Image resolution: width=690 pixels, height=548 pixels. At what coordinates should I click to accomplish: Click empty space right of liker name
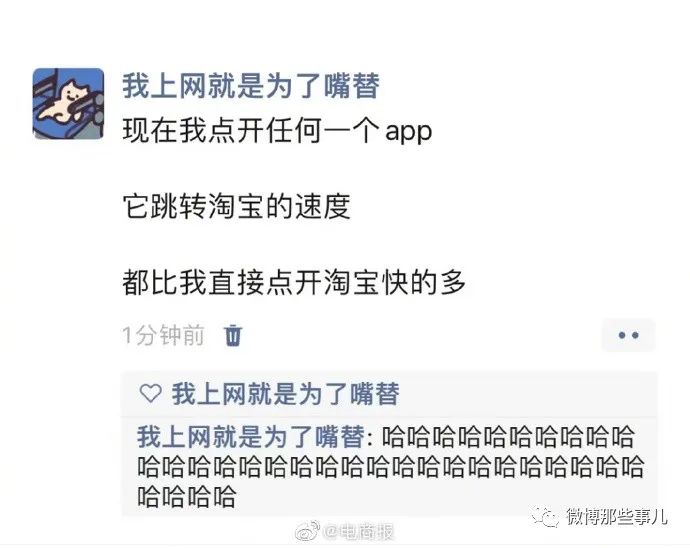(x=528, y=394)
